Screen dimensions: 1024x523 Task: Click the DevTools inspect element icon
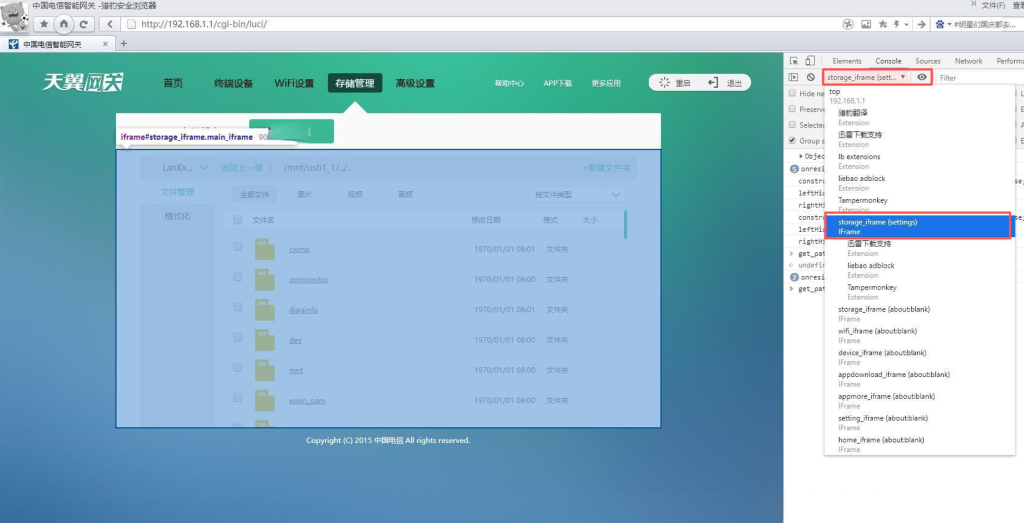(x=793, y=61)
